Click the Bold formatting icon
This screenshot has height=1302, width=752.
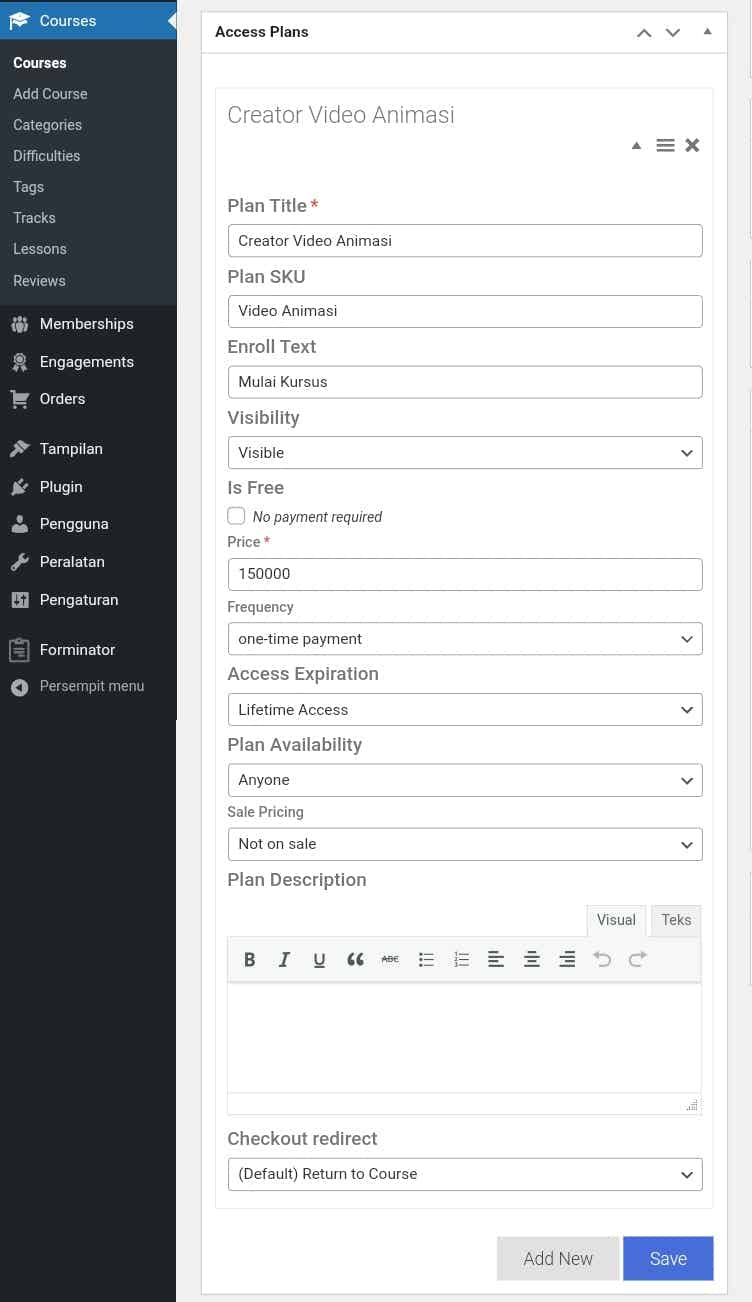point(250,960)
